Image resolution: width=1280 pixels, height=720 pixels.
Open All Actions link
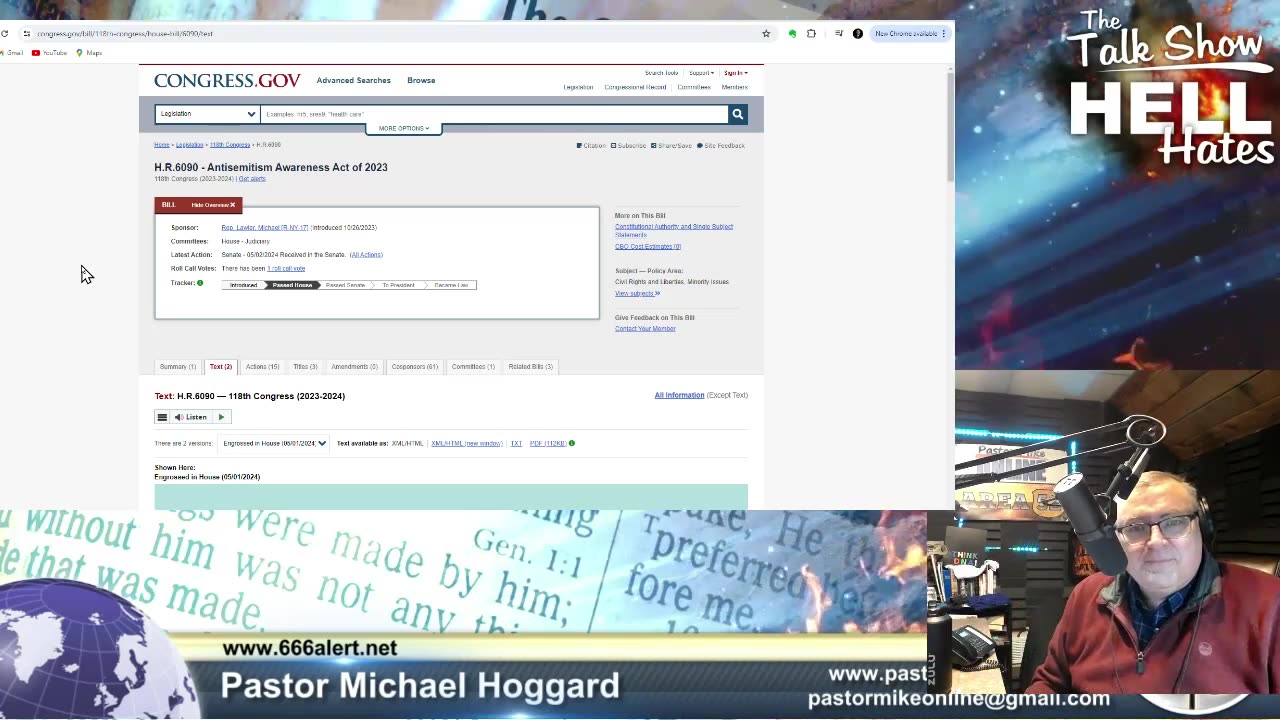366,255
